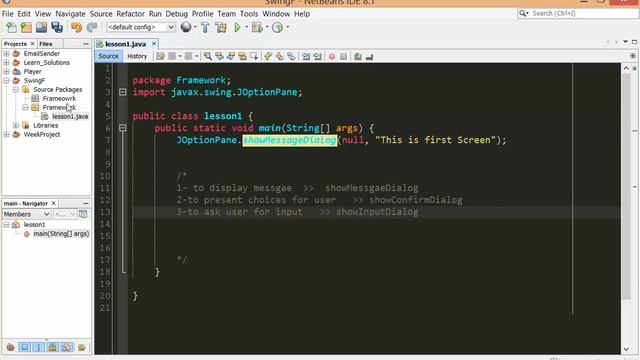
Task: Click the Redo arrow icon
Action: (92, 27)
